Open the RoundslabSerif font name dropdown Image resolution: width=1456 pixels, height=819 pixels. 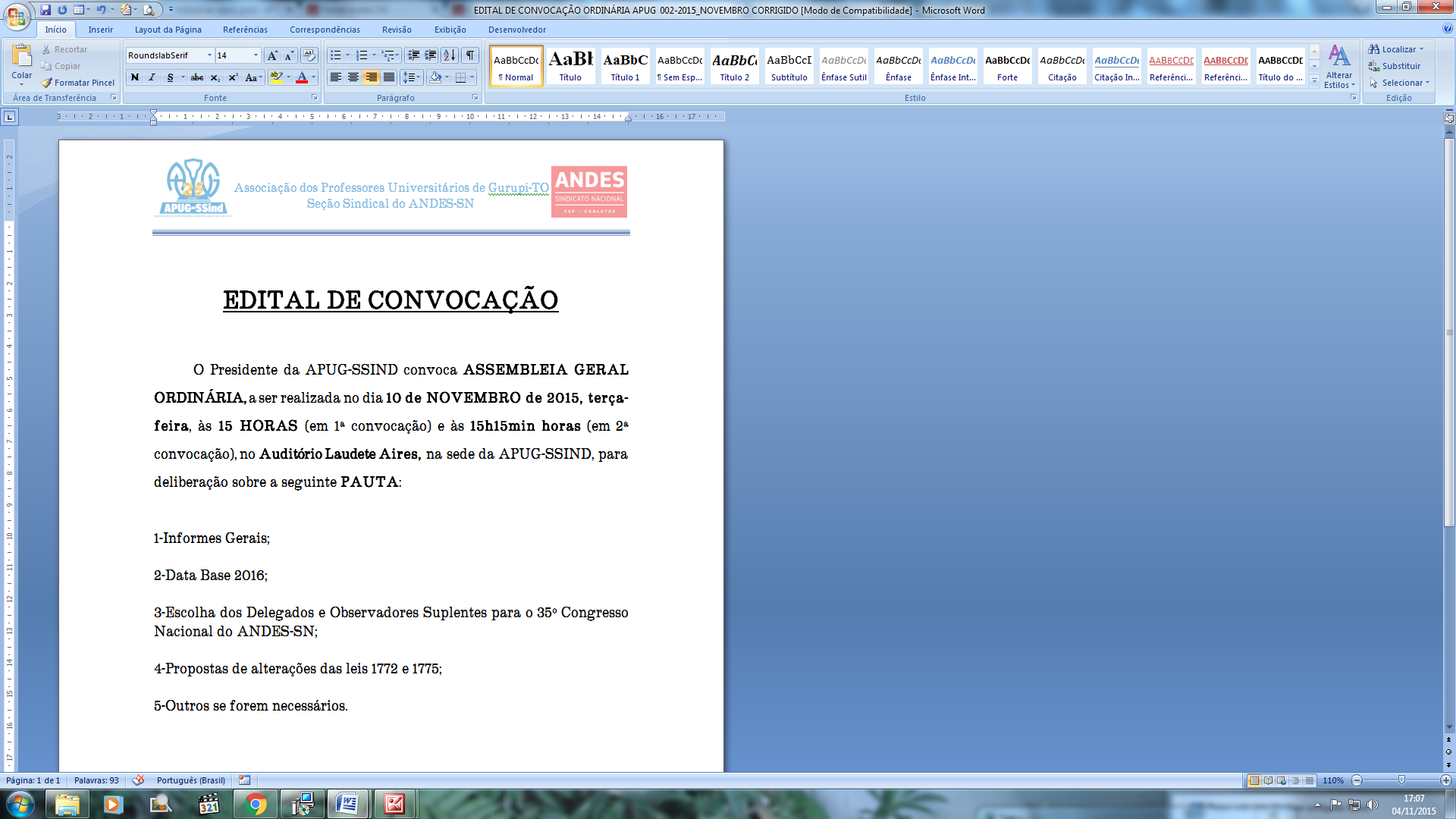[x=210, y=55]
